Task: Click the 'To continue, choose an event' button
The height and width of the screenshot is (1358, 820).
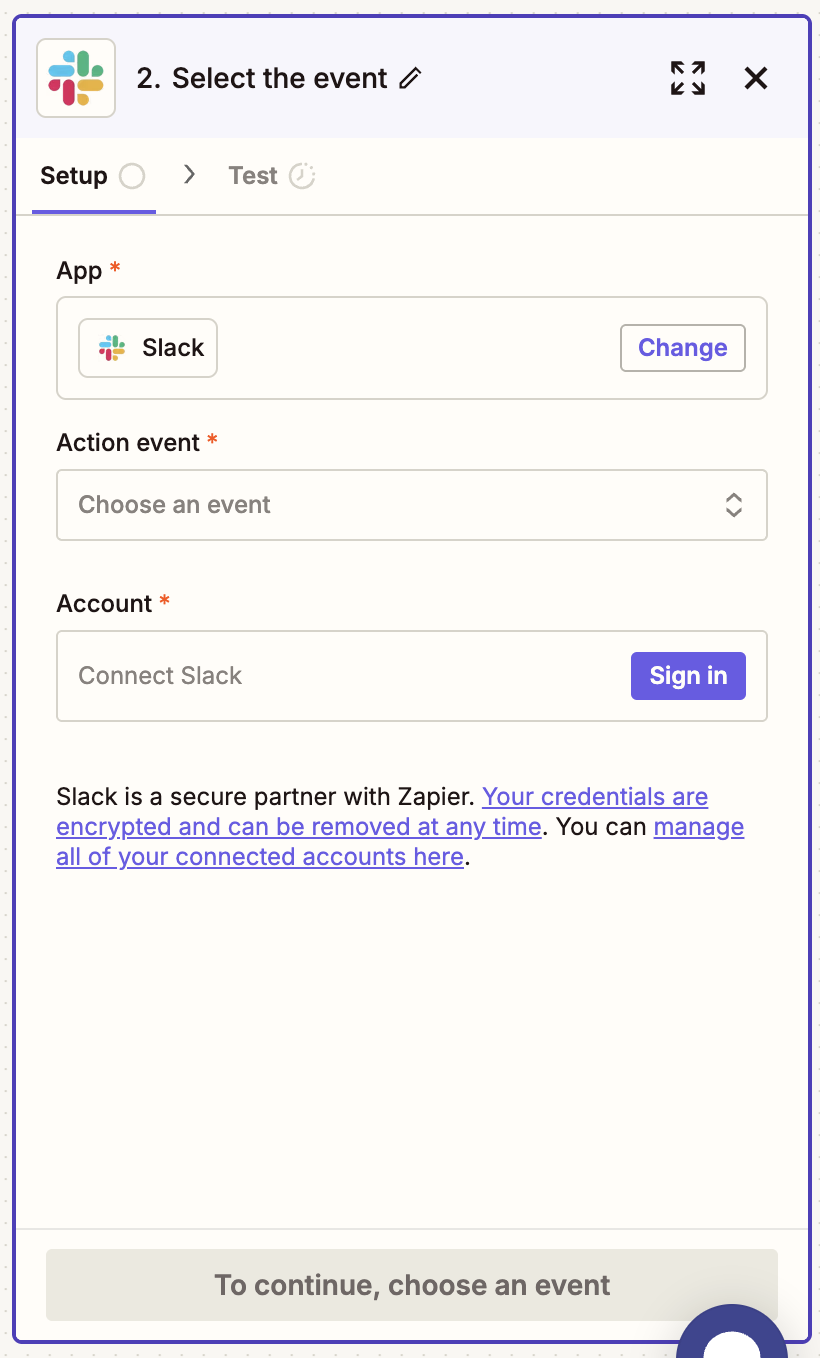Action: (x=411, y=1285)
